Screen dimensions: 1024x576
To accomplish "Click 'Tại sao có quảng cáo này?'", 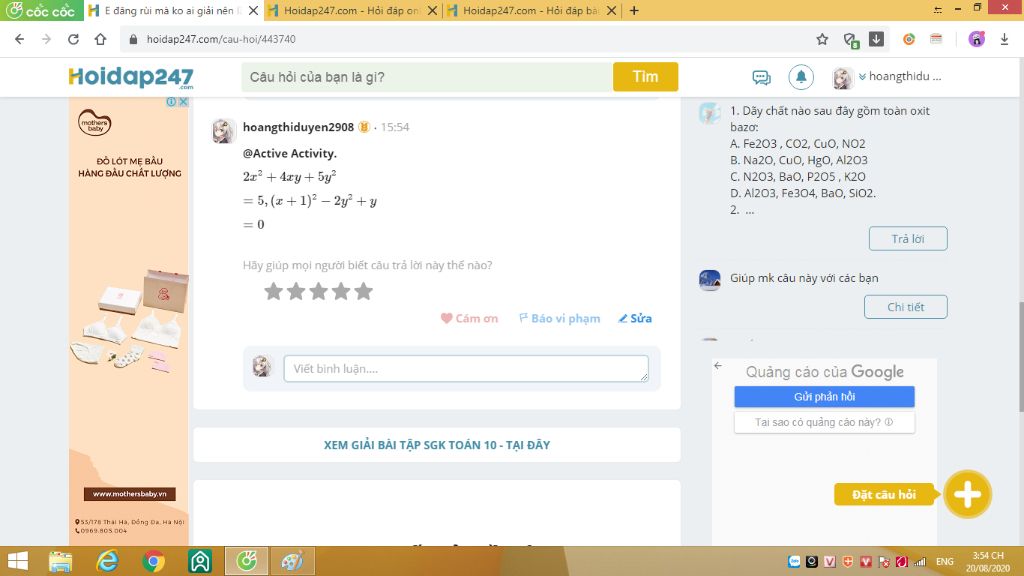I will (x=824, y=422).
